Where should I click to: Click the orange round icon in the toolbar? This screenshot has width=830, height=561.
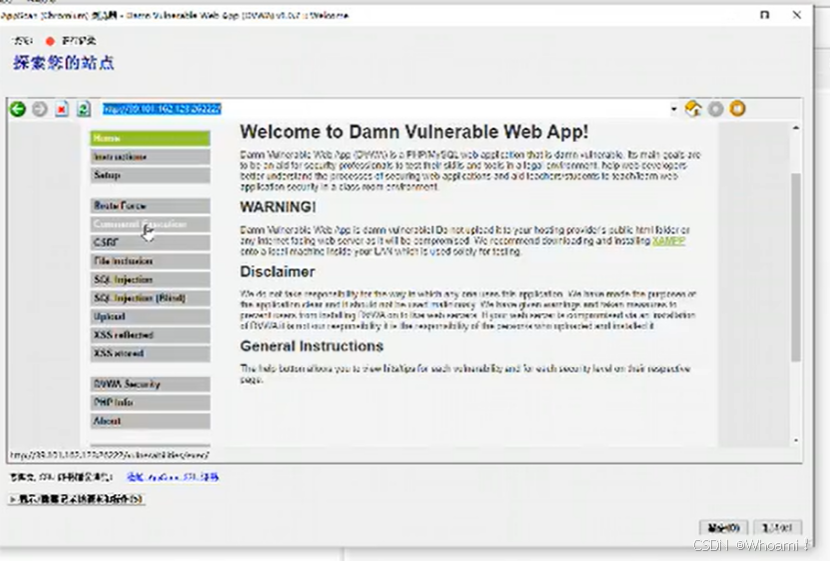[x=737, y=108]
